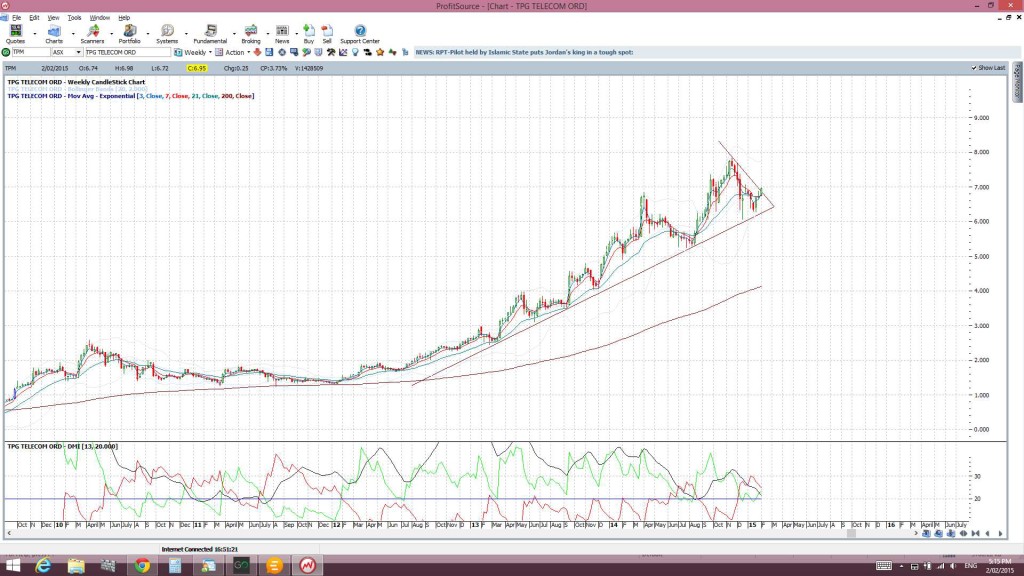Click the green go icon beside symbol field
Image resolution: width=1024 pixels, height=576 pixels.
[6, 52]
